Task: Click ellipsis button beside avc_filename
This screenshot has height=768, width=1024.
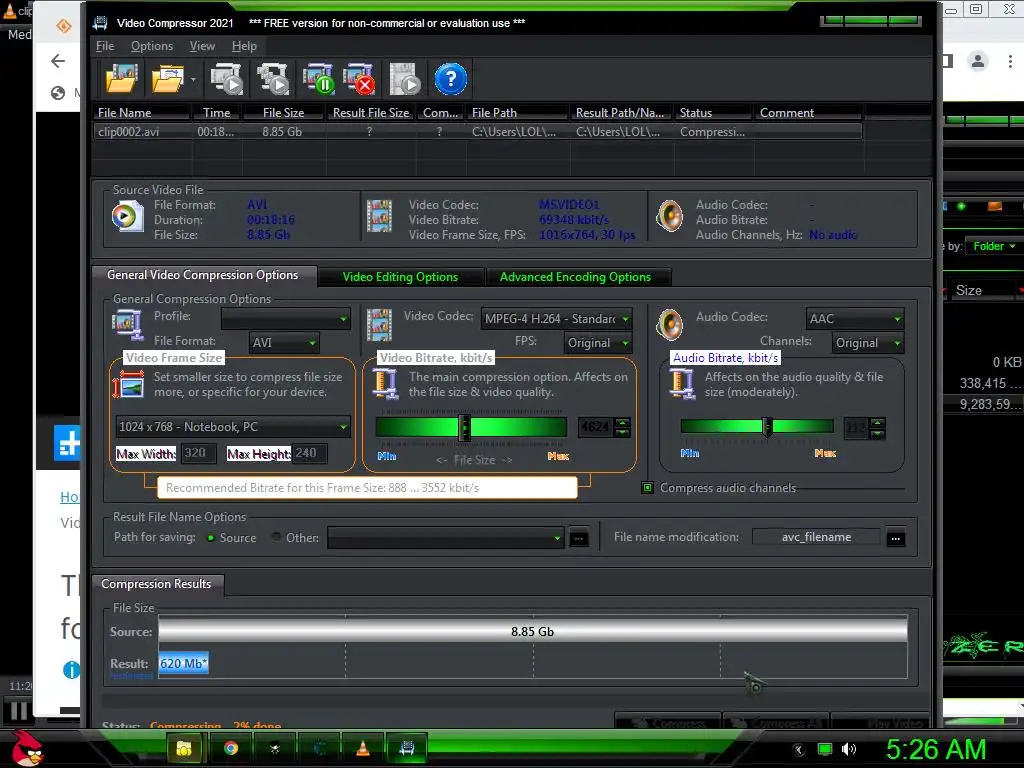Action: pos(895,539)
